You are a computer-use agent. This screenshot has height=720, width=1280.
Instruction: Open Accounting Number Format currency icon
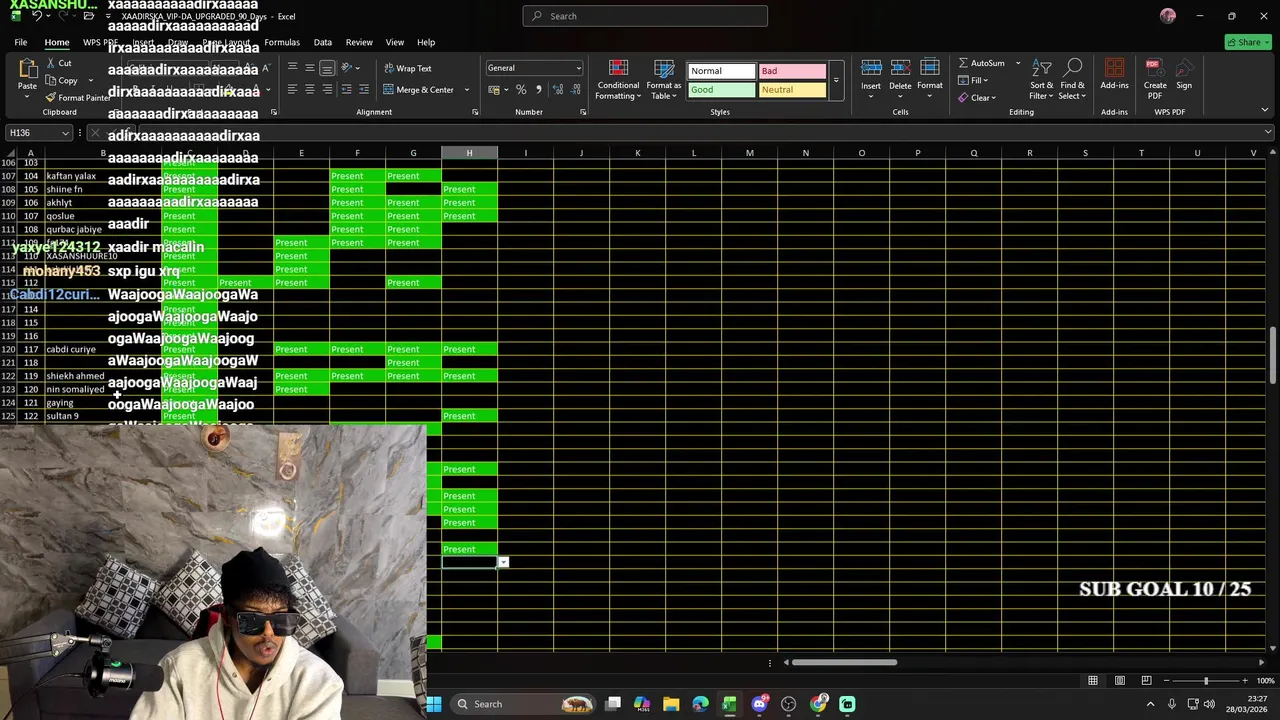pyautogui.click(x=495, y=90)
